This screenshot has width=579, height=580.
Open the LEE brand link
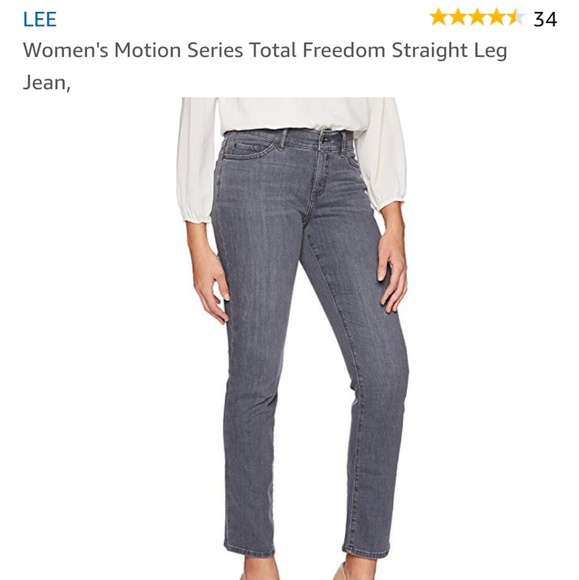(40, 19)
